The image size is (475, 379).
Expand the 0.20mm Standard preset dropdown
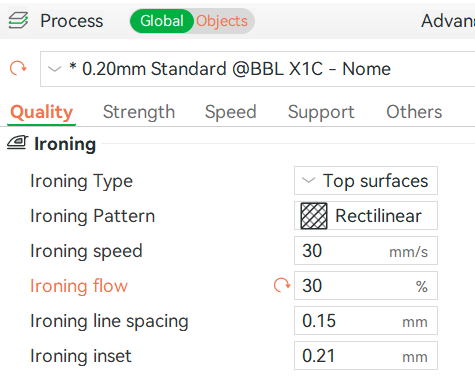click(257, 69)
